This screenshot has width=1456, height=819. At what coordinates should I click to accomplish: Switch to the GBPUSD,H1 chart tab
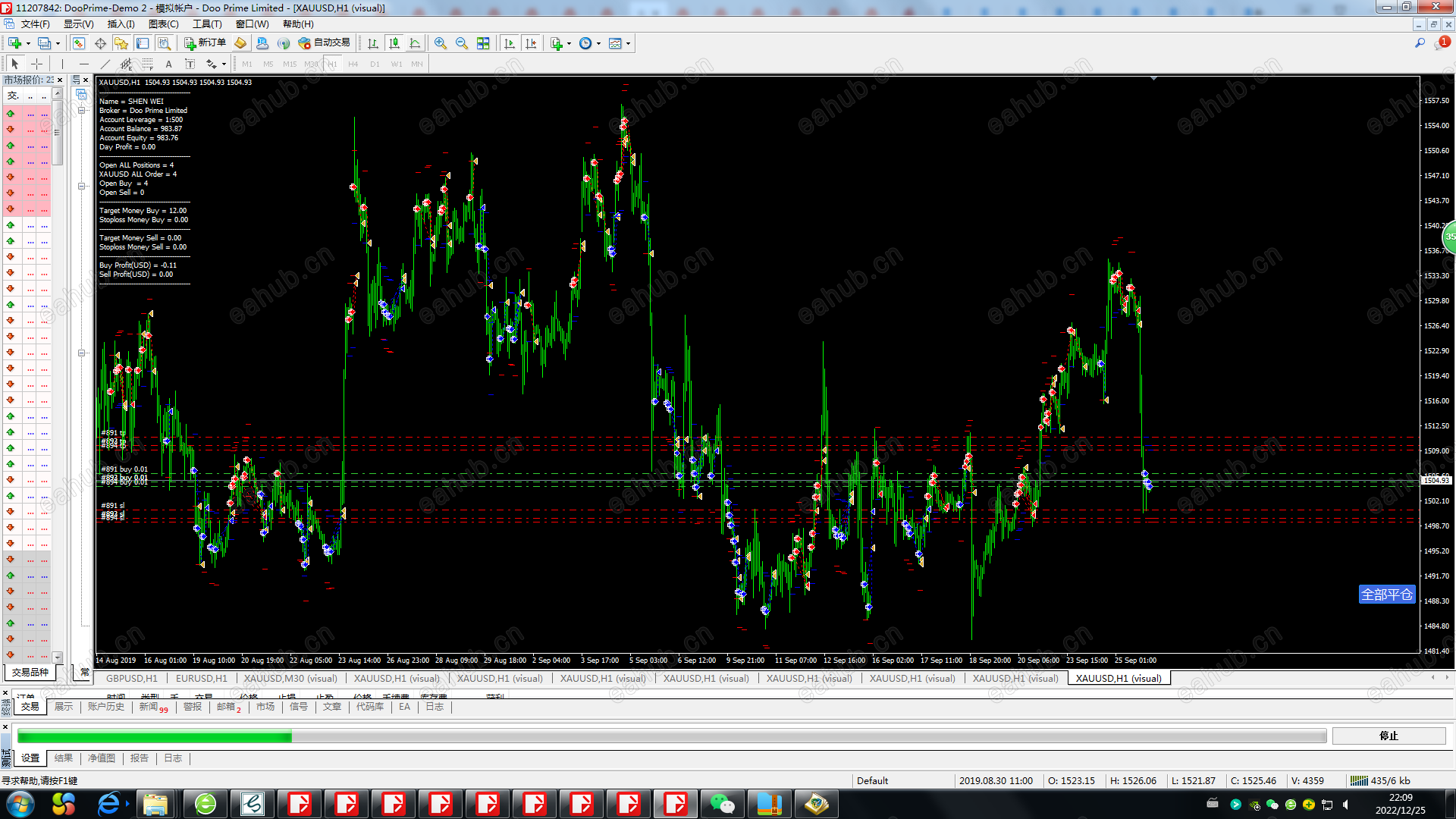[132, 678]
